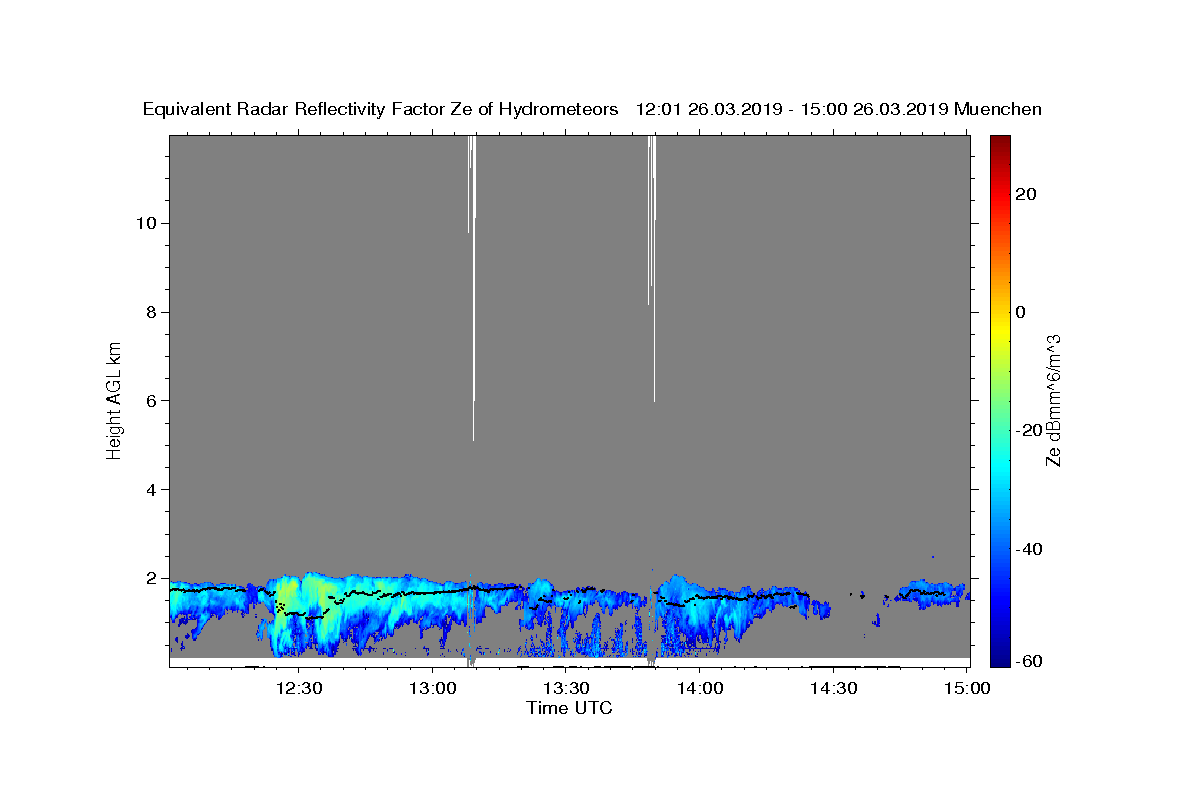Click the height tick label '6'
Image resolution: width=1200 pixels, height=800 pixels.
coord(152,401)
